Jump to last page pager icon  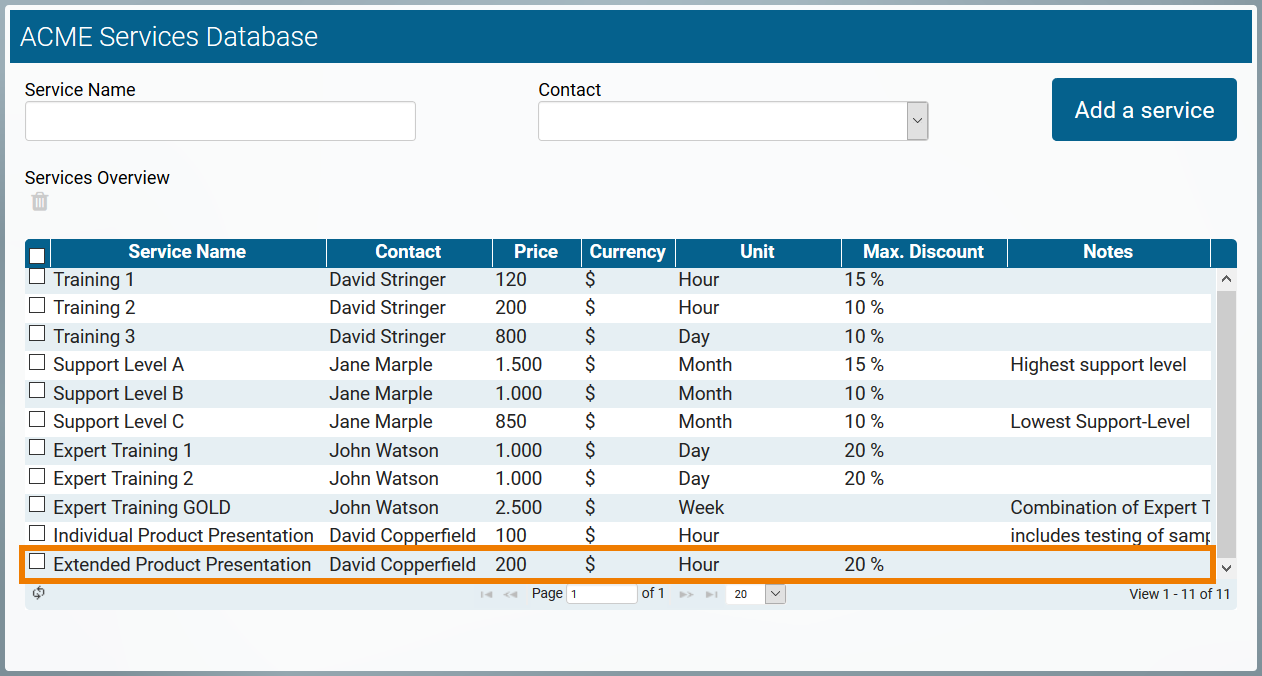(711, 594)
